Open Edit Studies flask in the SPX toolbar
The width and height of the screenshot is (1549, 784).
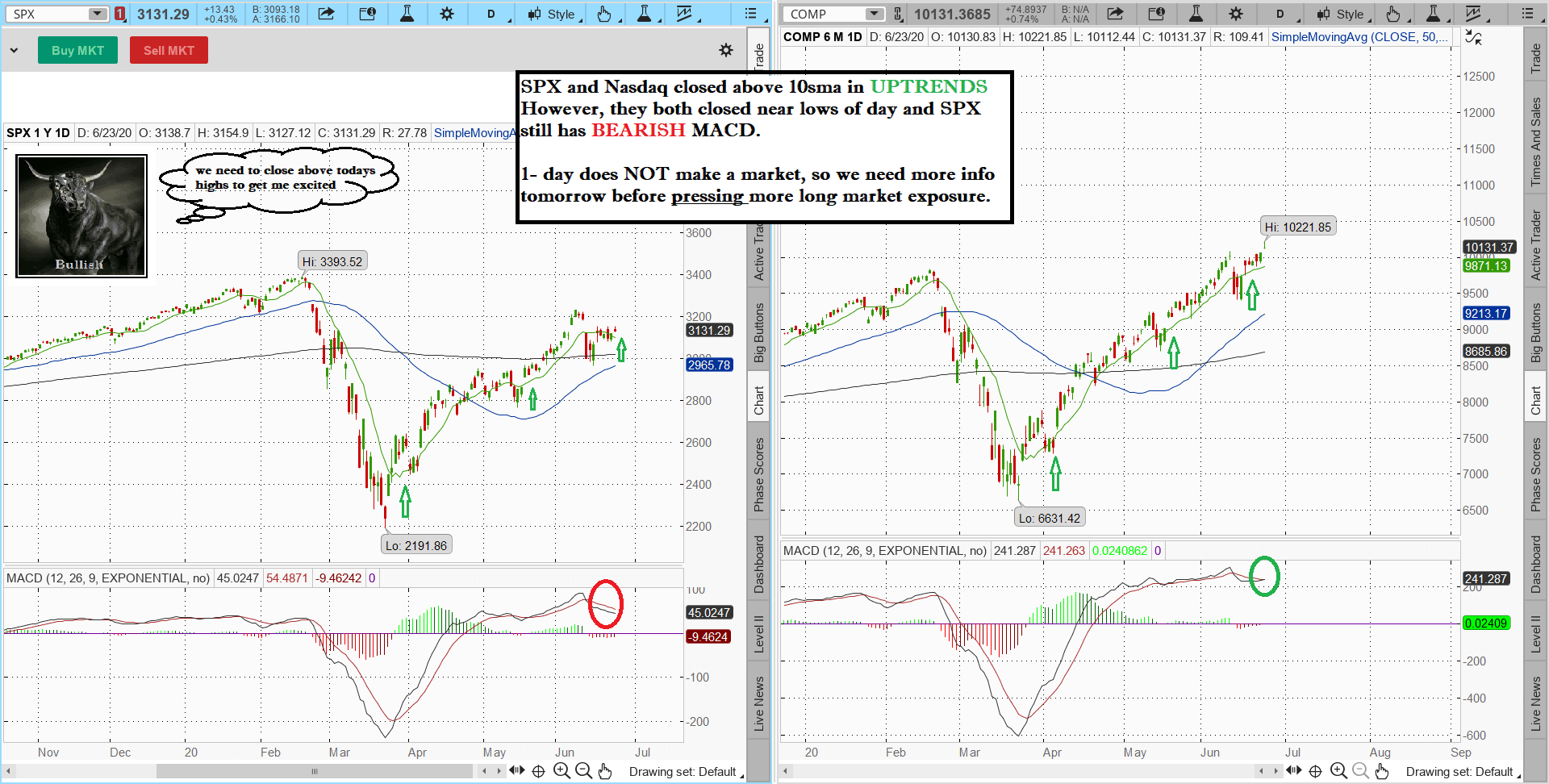pyautogui.click(x=407, y=14)
